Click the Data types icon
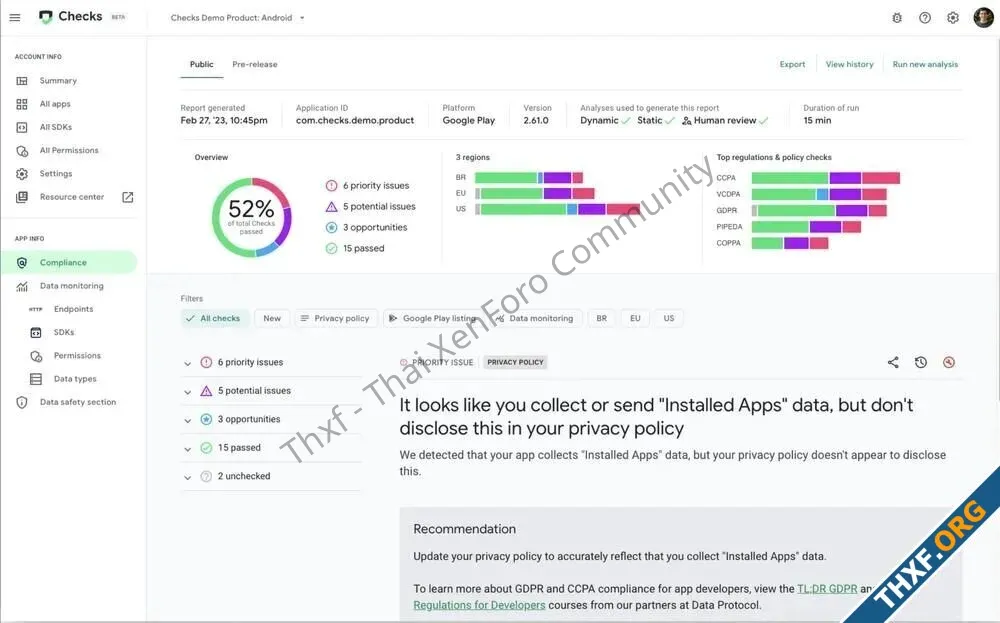Image resolution: width=1000 pixels, height=623 pixels. [36, 379]
